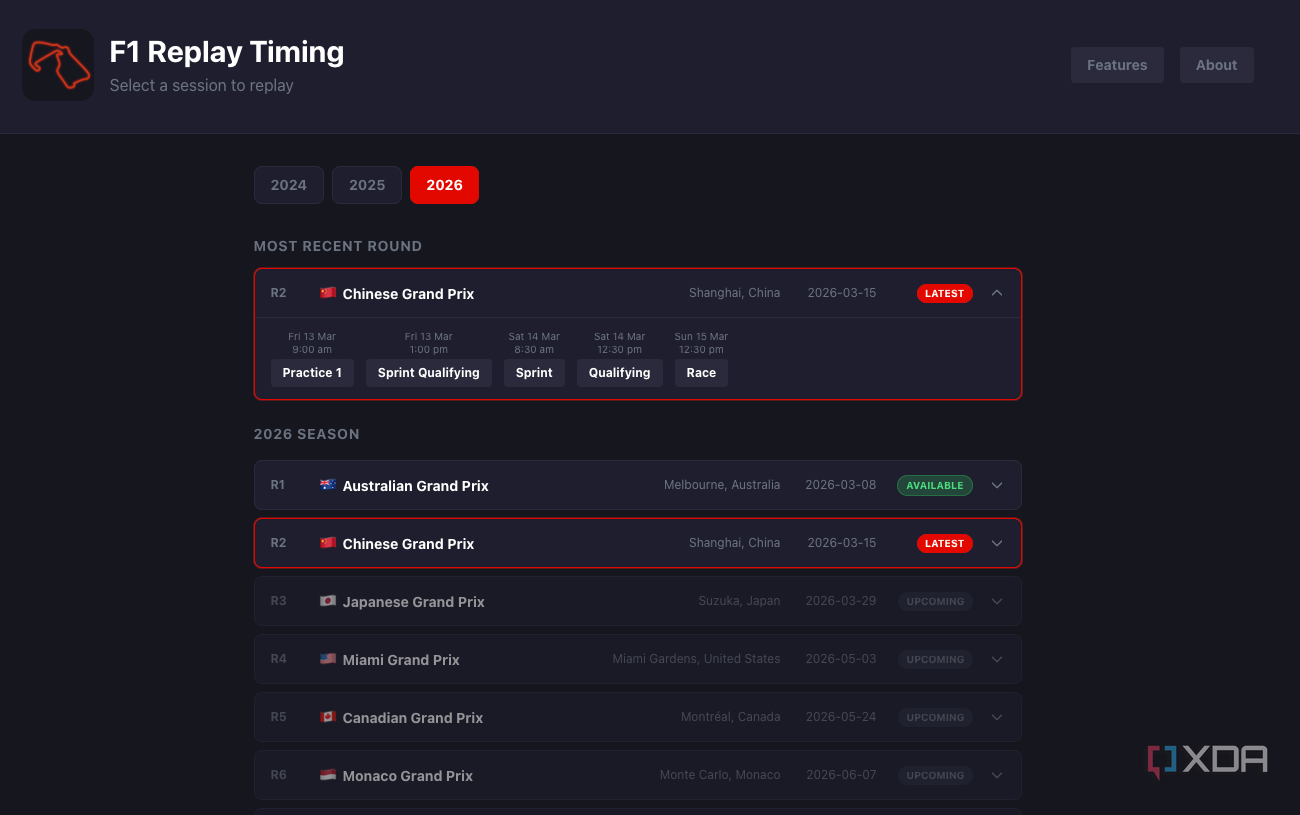Open the About page
Image resolution: width=1300 pixels, height=815 pixels.
(1217, 65)
